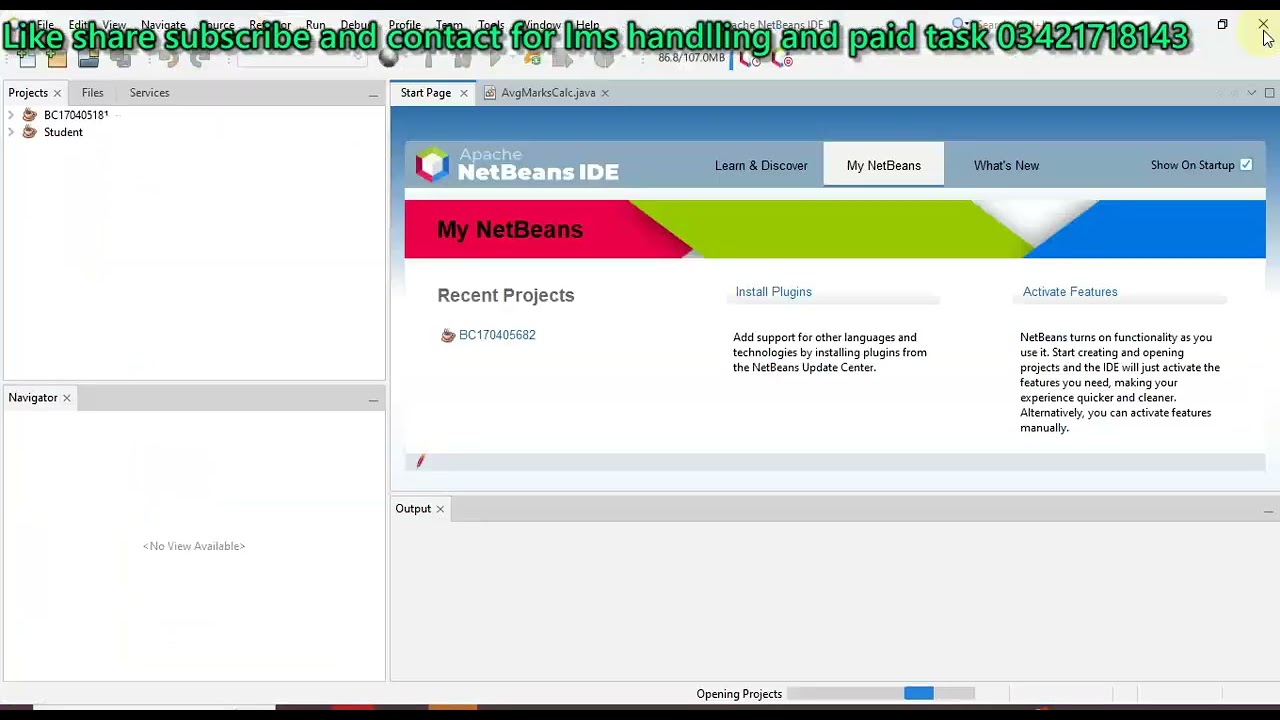This screenshot has height=720, width=1280.
Task: Open the Navigate menu
Action: (163, 25)
